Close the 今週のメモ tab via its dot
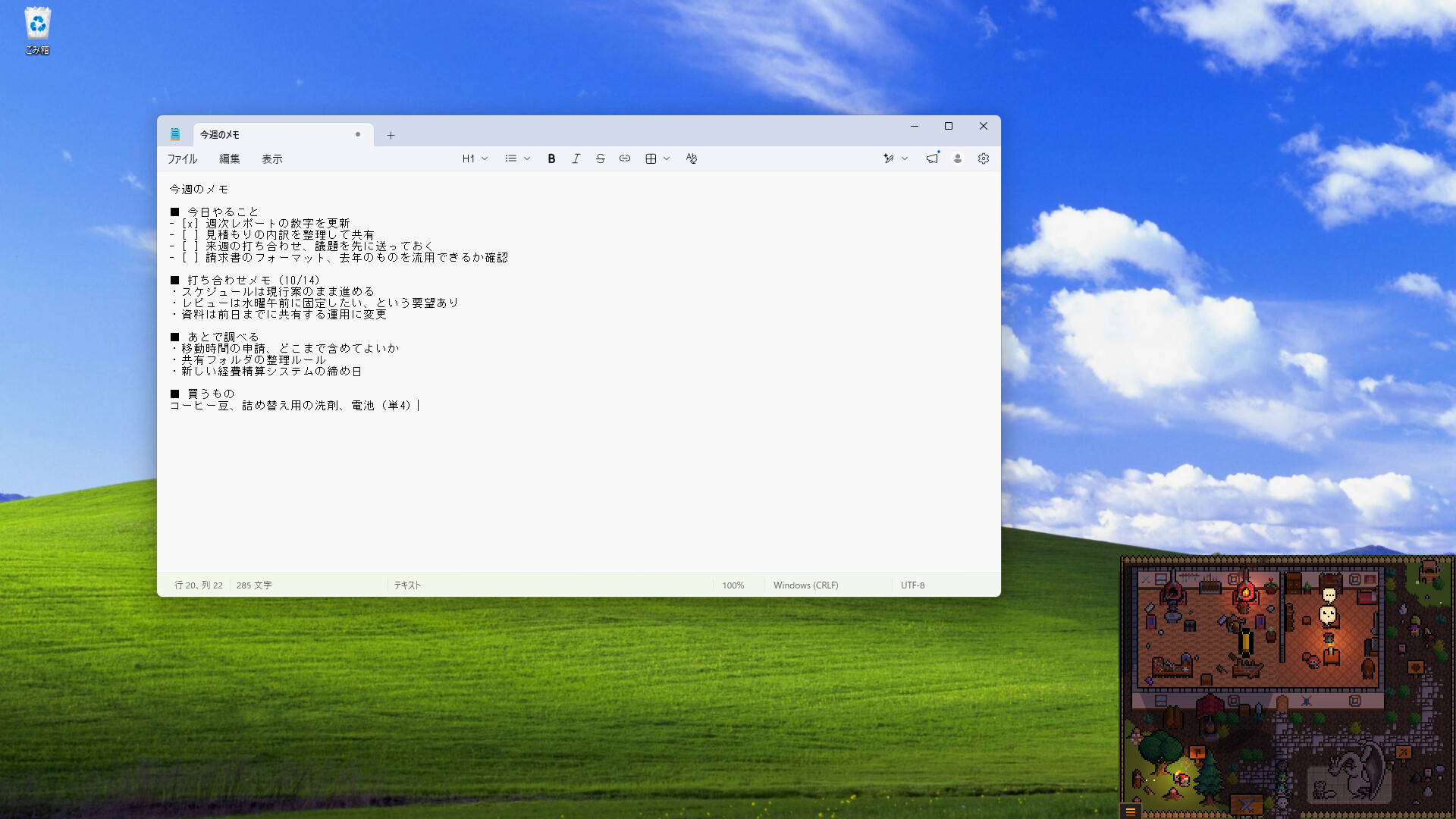Image resolution: width=1456 pixels, height=819 pixels. [358, 134]
